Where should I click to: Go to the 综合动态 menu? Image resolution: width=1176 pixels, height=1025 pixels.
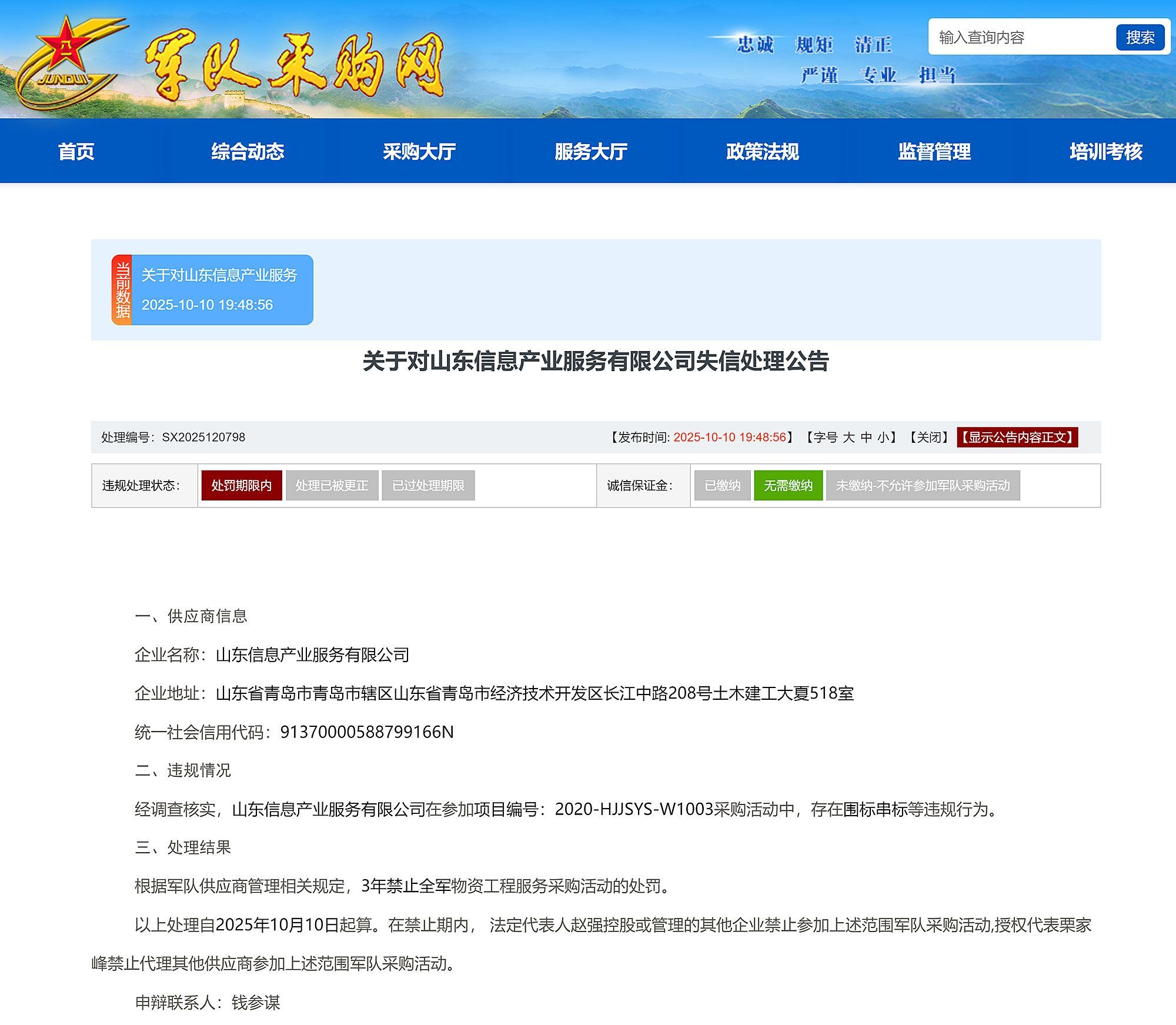click(x=248, y=152)
